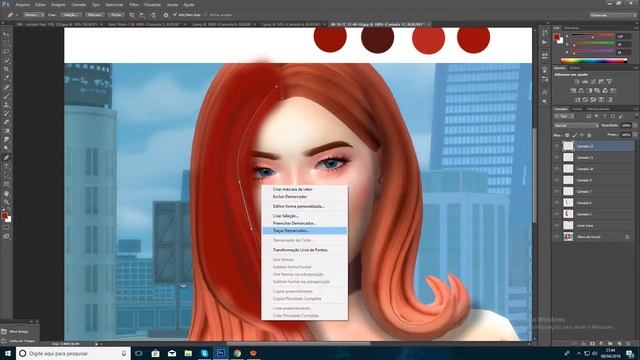Open the Imagem menu
The image size is (640, 360).
[x=58, y=4]
